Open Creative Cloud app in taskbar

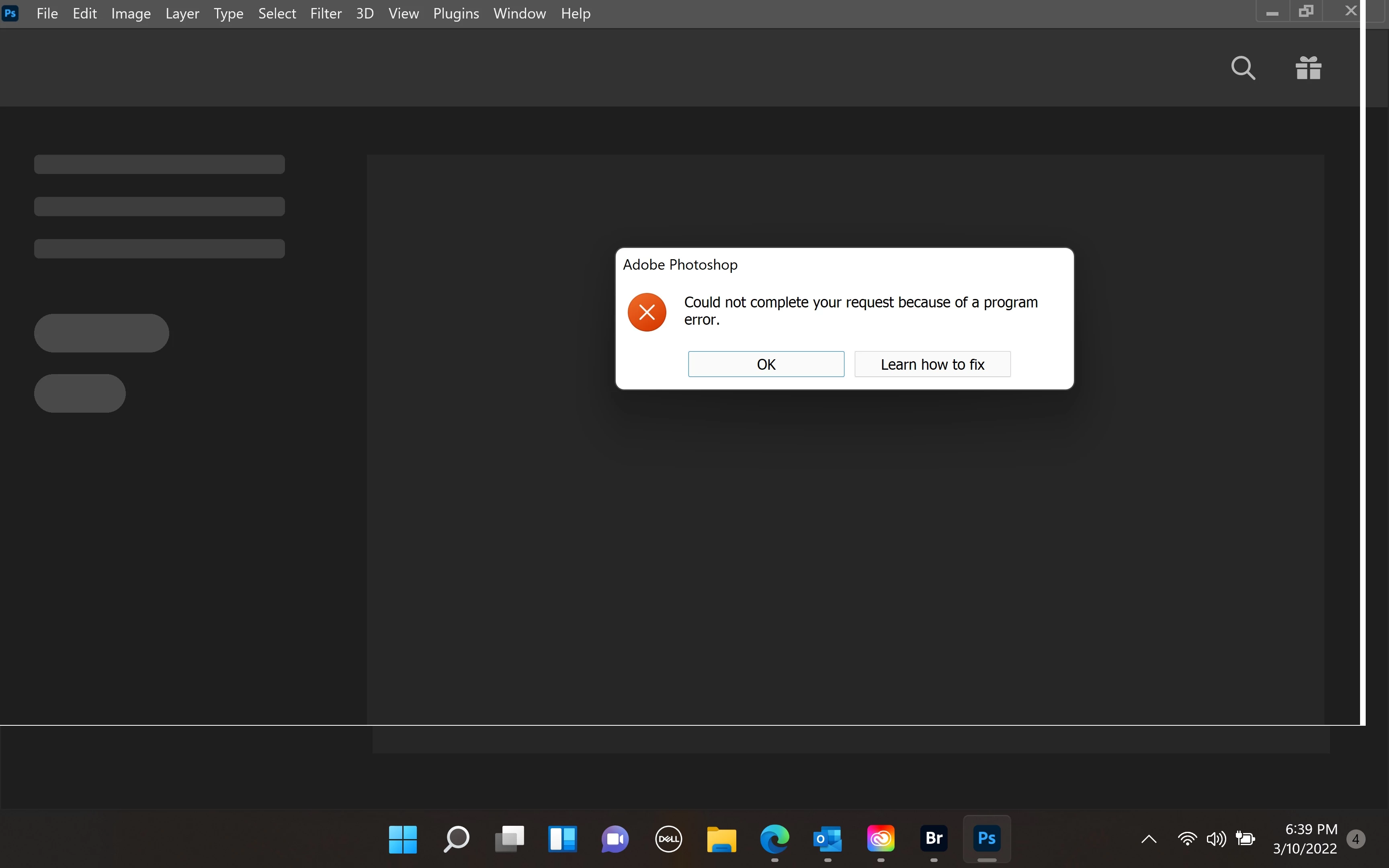click(x=881, y=839)
